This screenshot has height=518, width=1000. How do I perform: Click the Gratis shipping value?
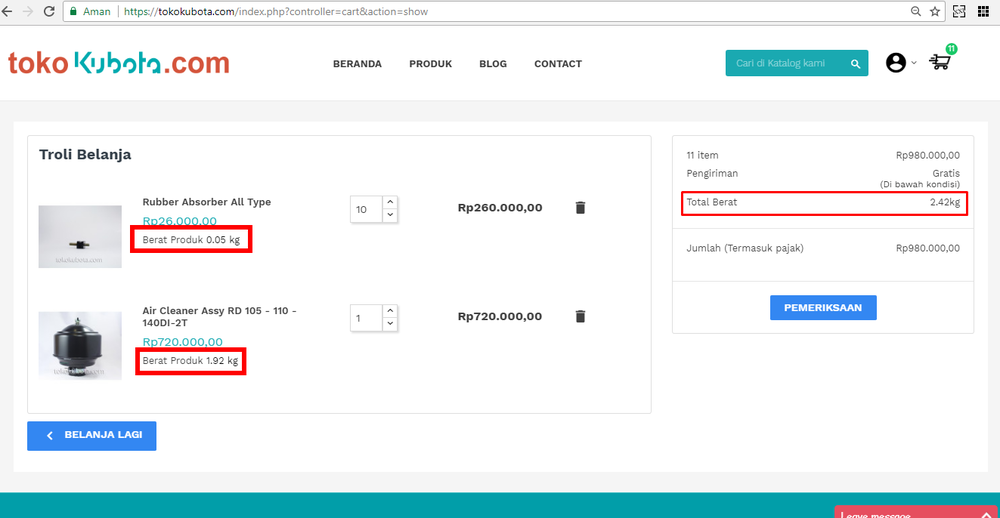pos(946,173)
